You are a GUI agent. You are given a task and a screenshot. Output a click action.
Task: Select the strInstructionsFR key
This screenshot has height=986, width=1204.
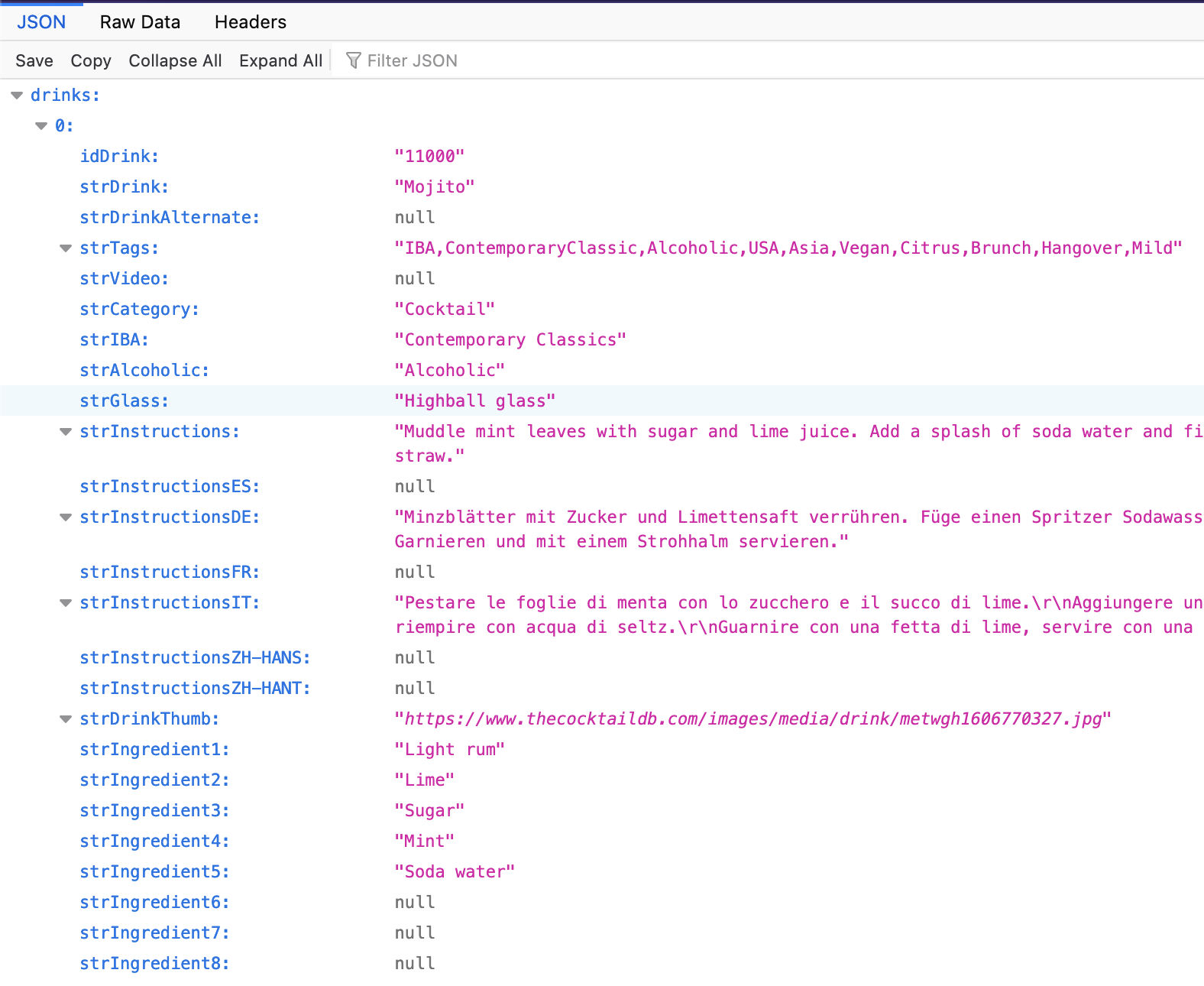pyautogui.click(x=170, y=572)
